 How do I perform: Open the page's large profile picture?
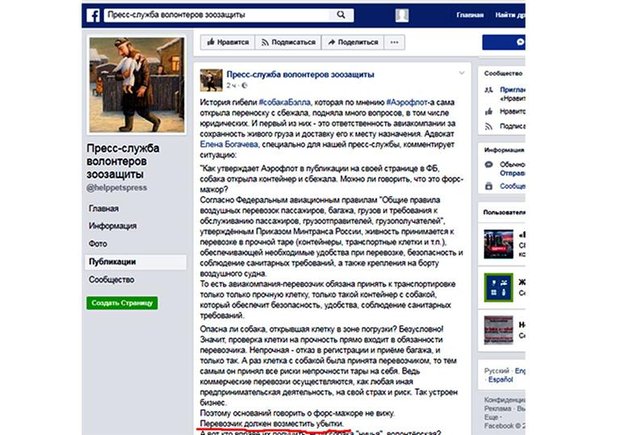click(x=137, y=85)
